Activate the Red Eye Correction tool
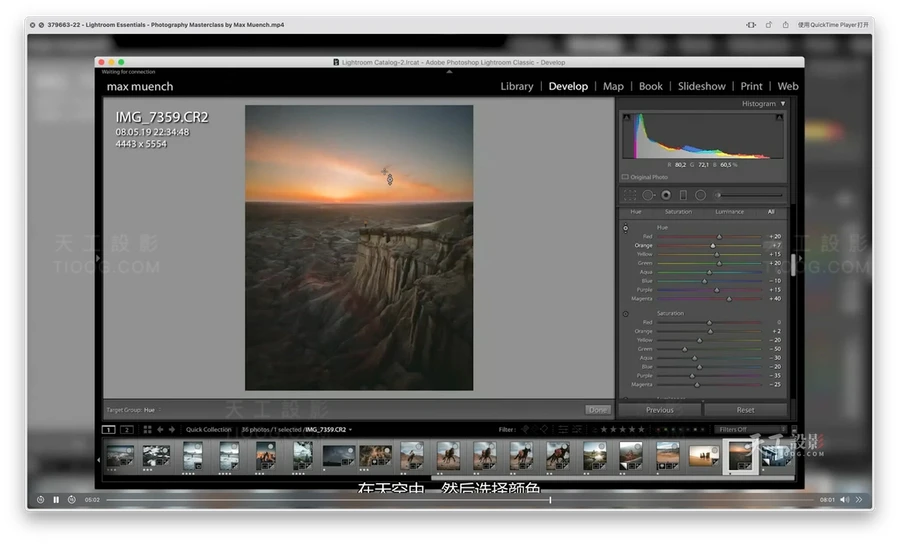 pyautogui.click(x=666, y=195)
